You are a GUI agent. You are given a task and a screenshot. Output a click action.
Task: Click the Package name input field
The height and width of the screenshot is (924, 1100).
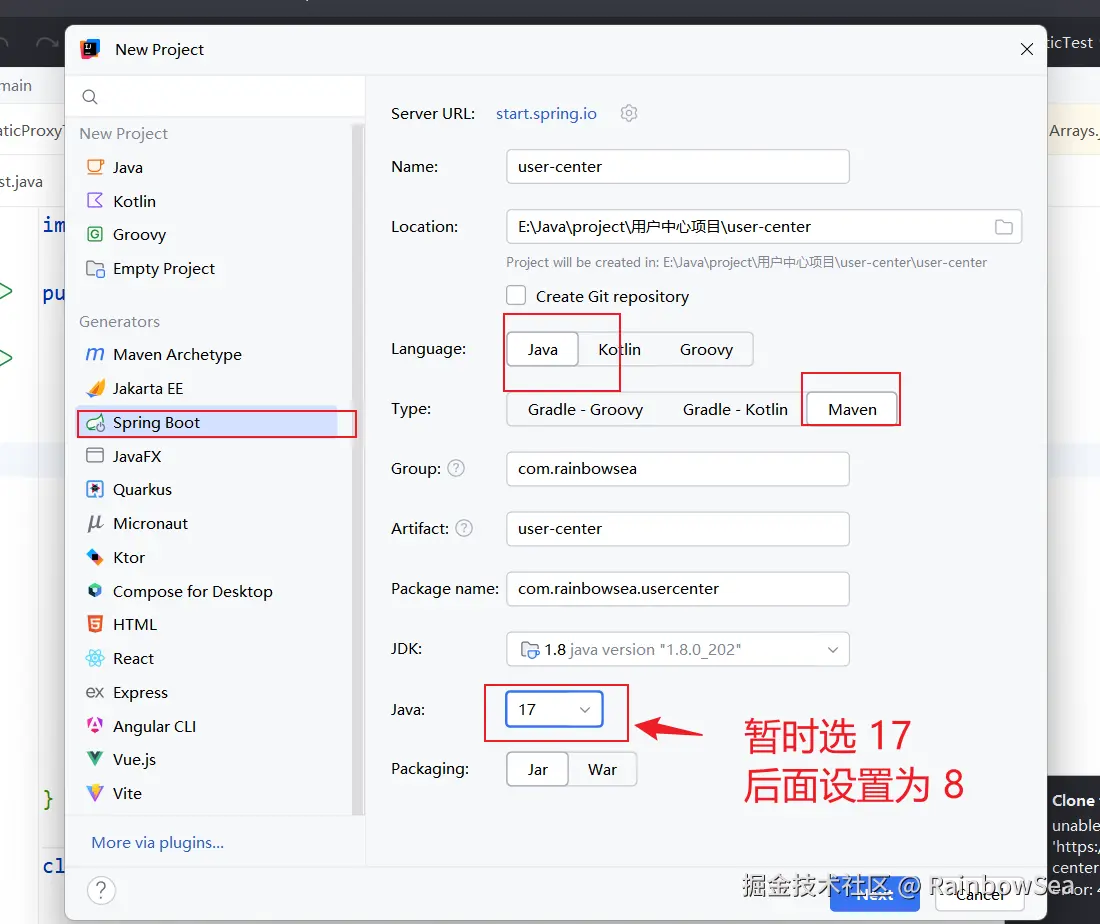pyautogui.click(x=678, y=589)
